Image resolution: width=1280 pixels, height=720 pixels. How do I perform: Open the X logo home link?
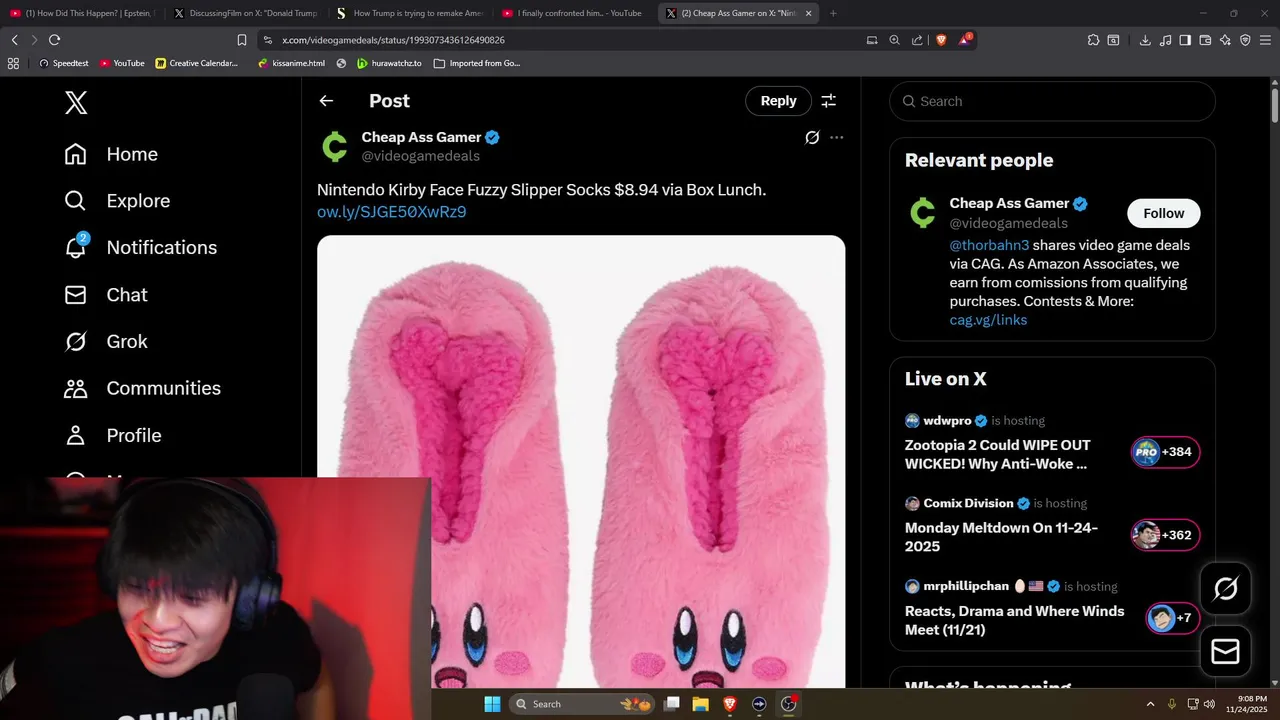(x=76, y=101)
